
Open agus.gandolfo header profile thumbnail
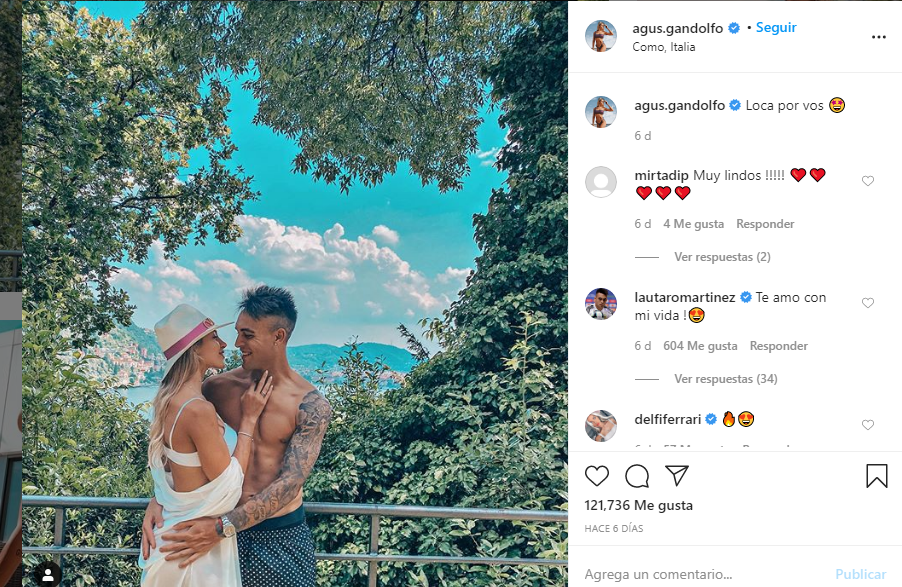click(x=601, y=36)
